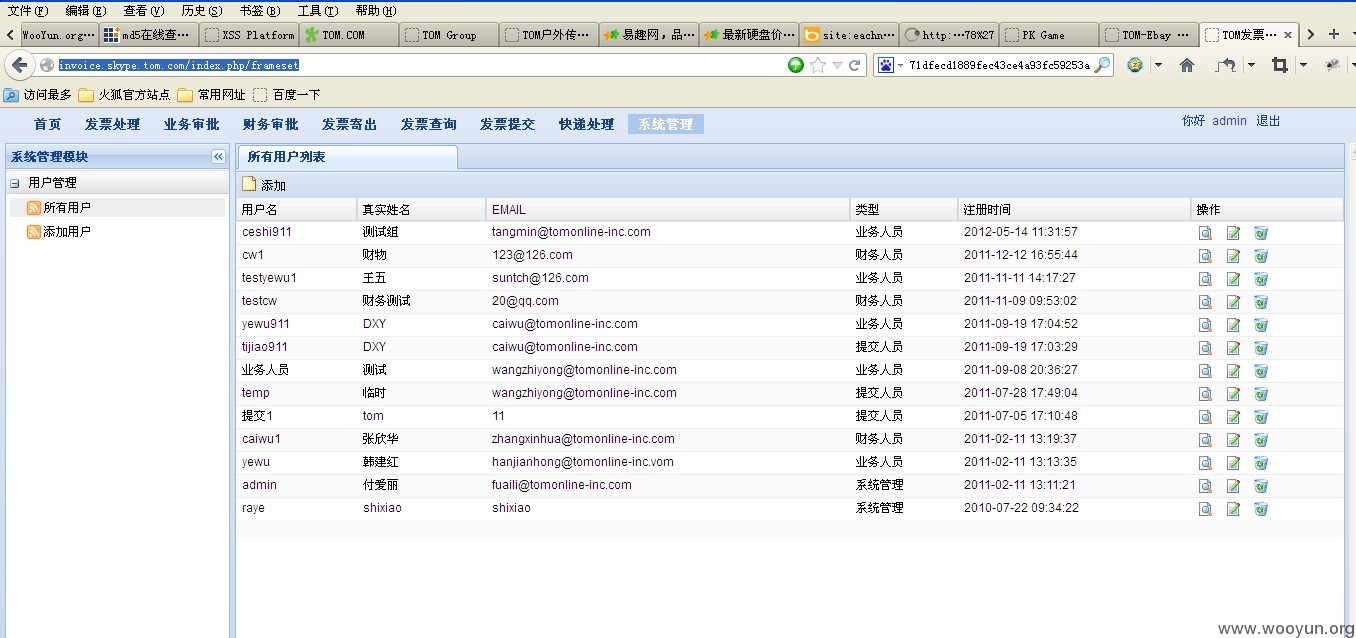Click the search magnifier in search box

(x=1102, y=65)
